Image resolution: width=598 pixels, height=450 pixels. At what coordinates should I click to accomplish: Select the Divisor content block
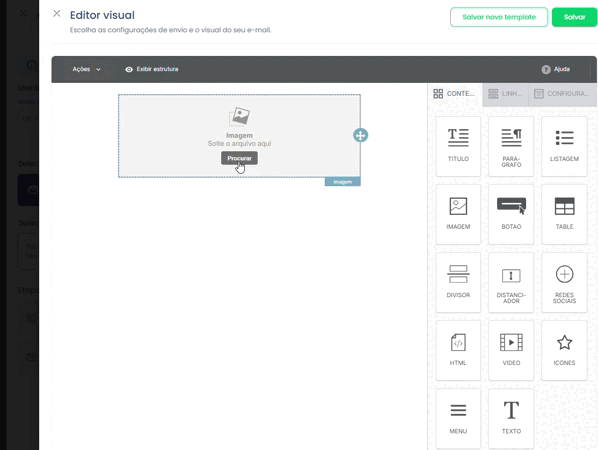(x=458, y=283)
